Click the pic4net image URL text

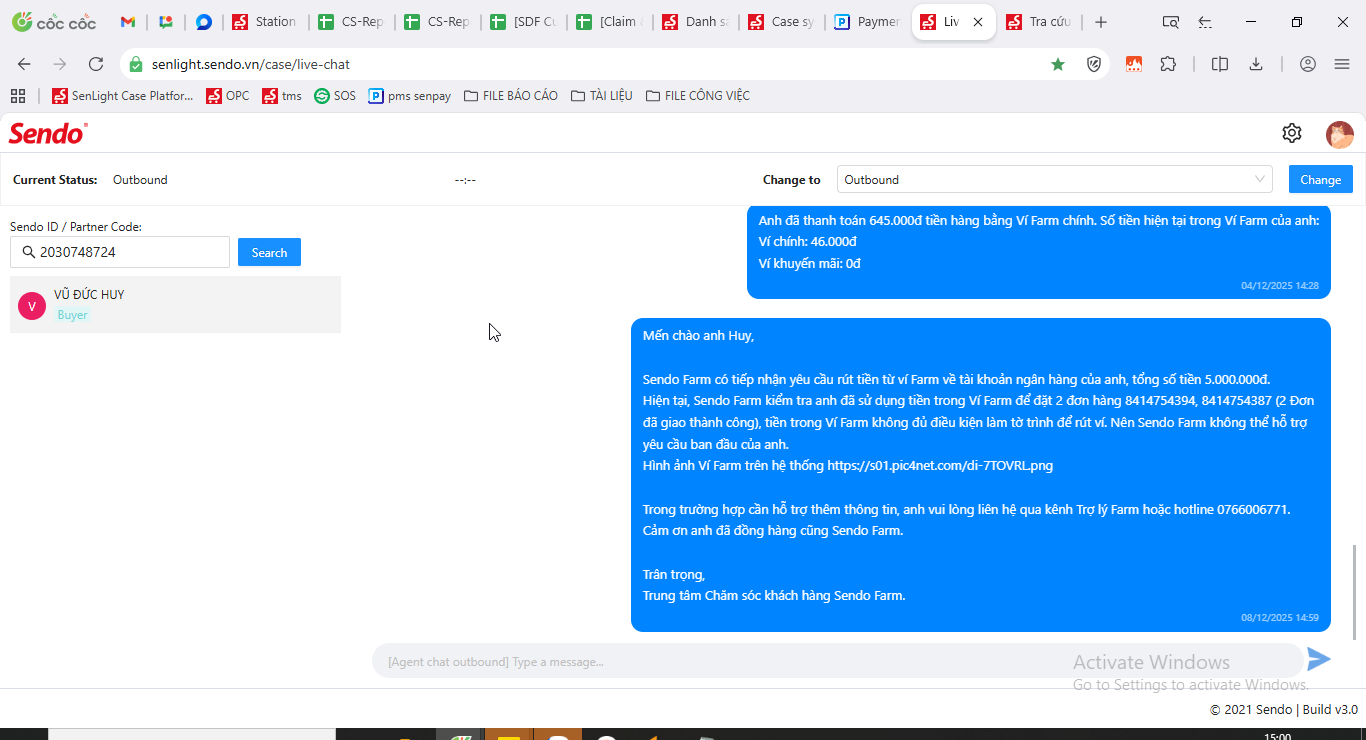(x=940, y=465)
